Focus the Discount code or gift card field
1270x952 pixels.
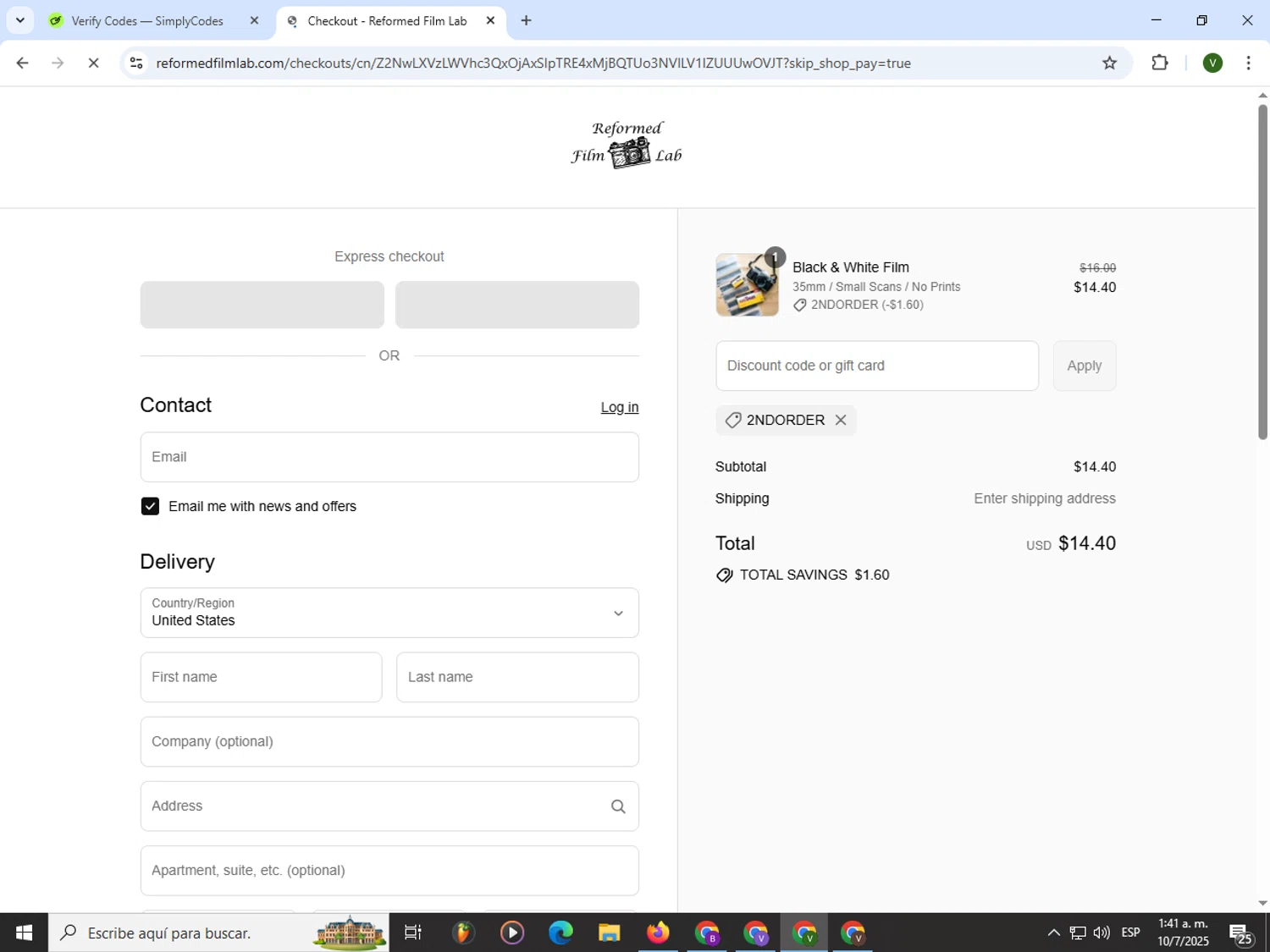(877, 366)
